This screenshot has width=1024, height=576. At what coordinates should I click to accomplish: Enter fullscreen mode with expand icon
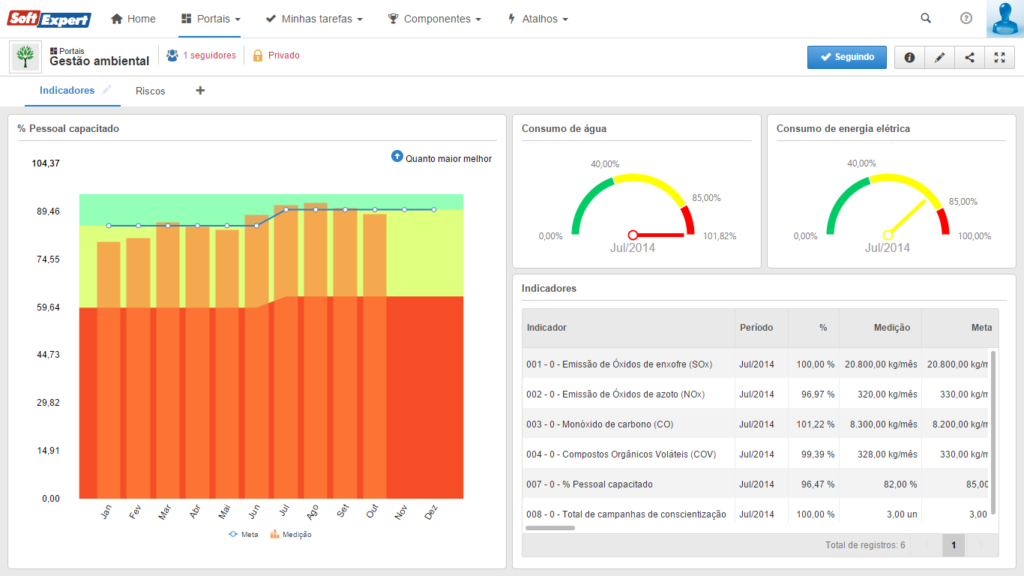(x=999, y=58)
